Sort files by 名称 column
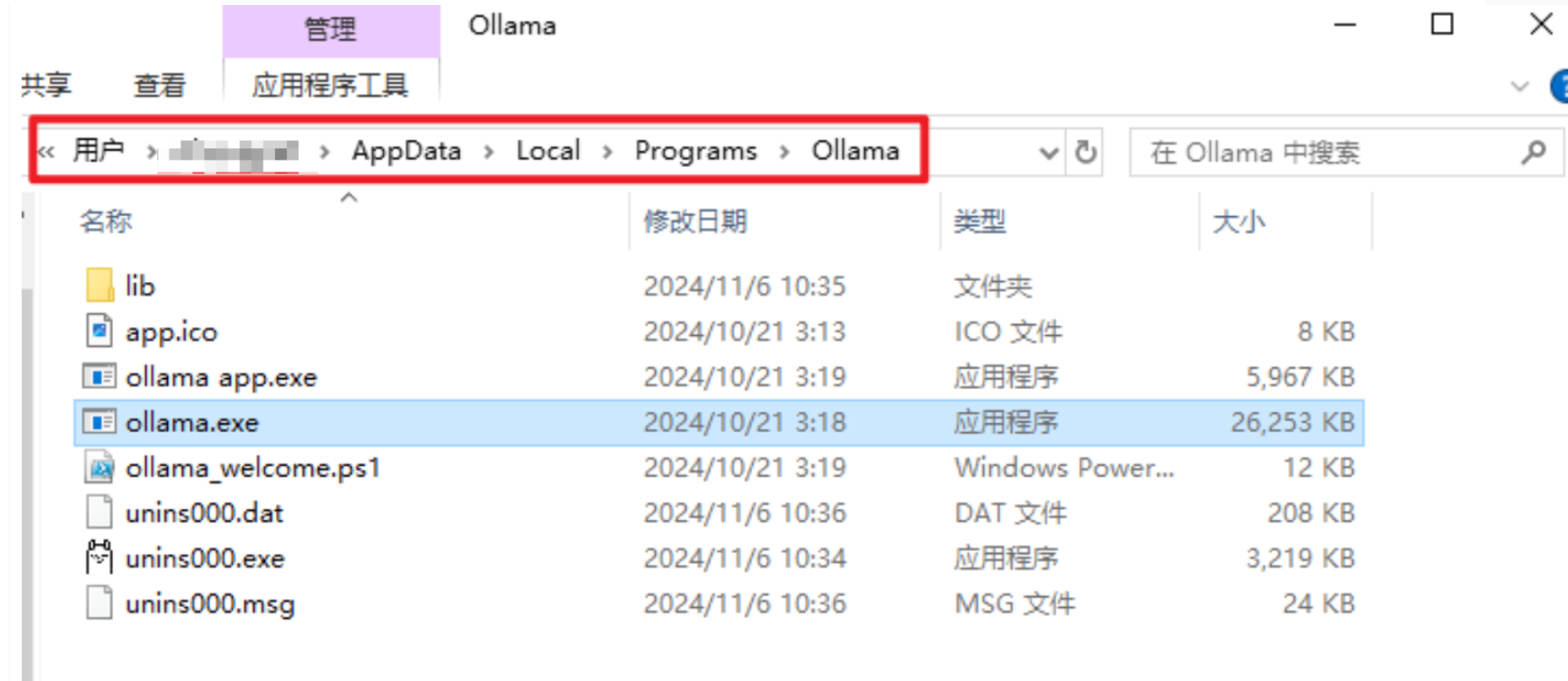This screenshot has height=681, width=1568. (x=106, y=221)
